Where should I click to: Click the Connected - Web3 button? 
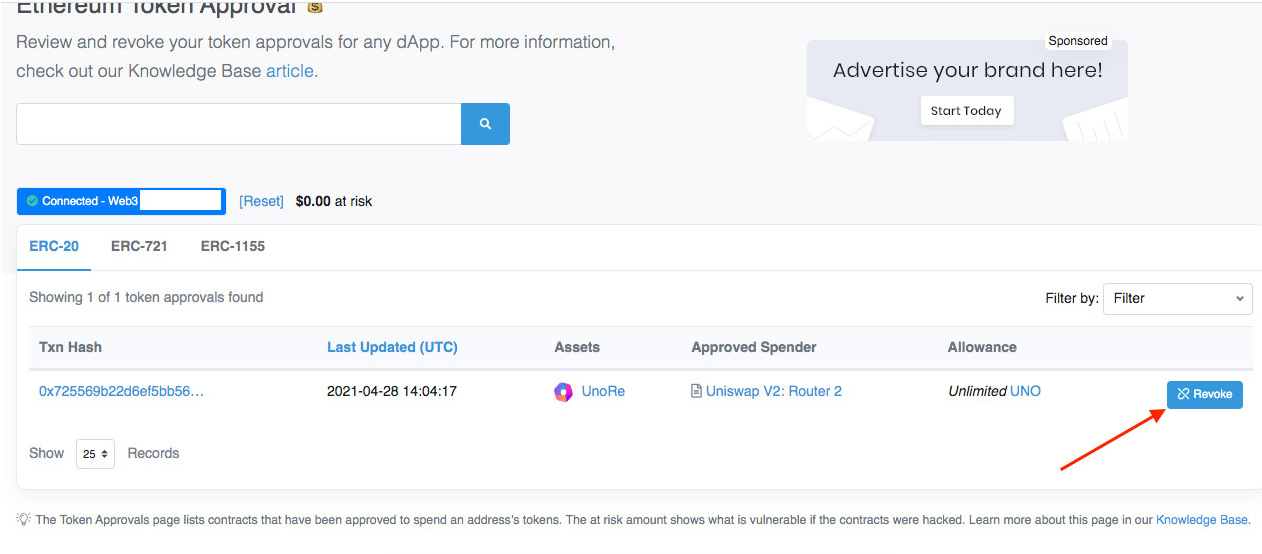(121, 201)
